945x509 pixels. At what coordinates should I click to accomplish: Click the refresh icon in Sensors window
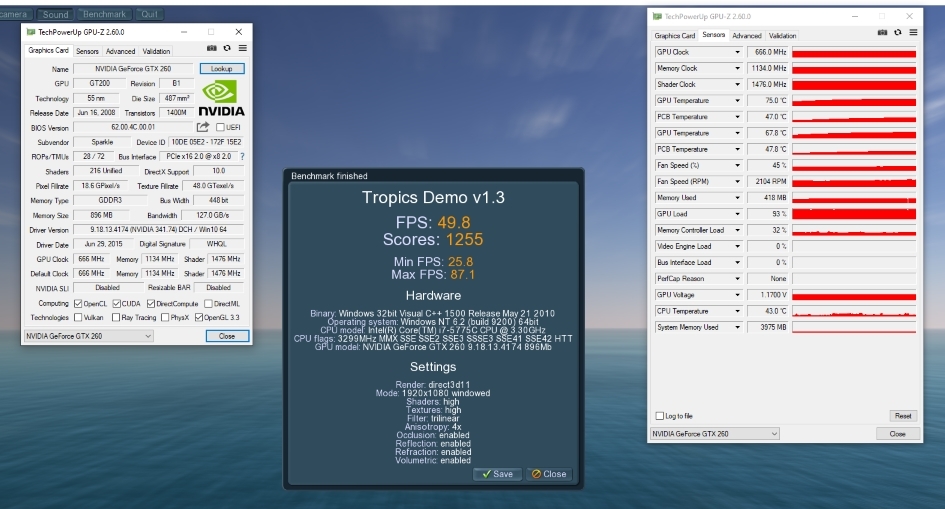[x=898, y=33]
